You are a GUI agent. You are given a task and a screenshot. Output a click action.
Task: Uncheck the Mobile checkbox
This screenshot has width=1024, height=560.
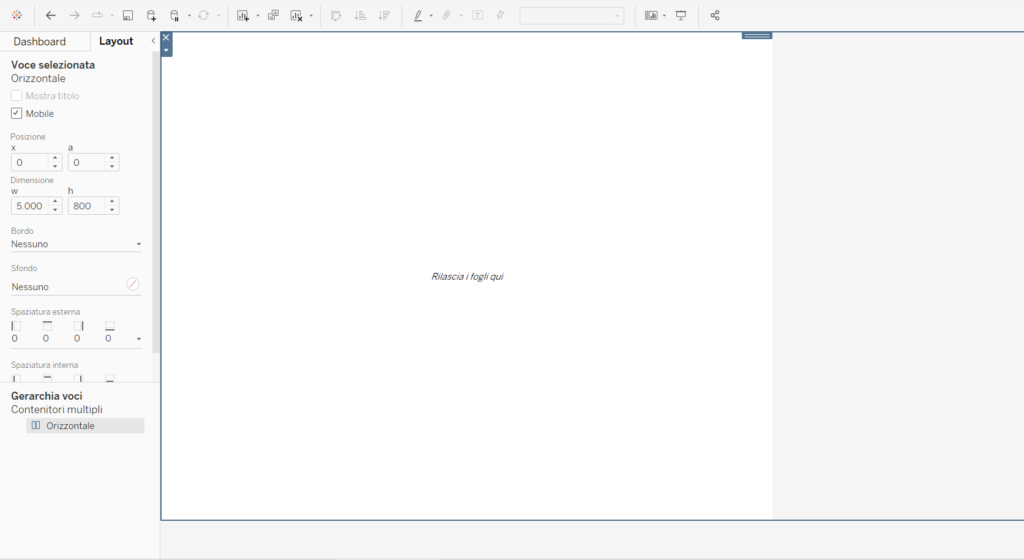[x=16, y=114]
